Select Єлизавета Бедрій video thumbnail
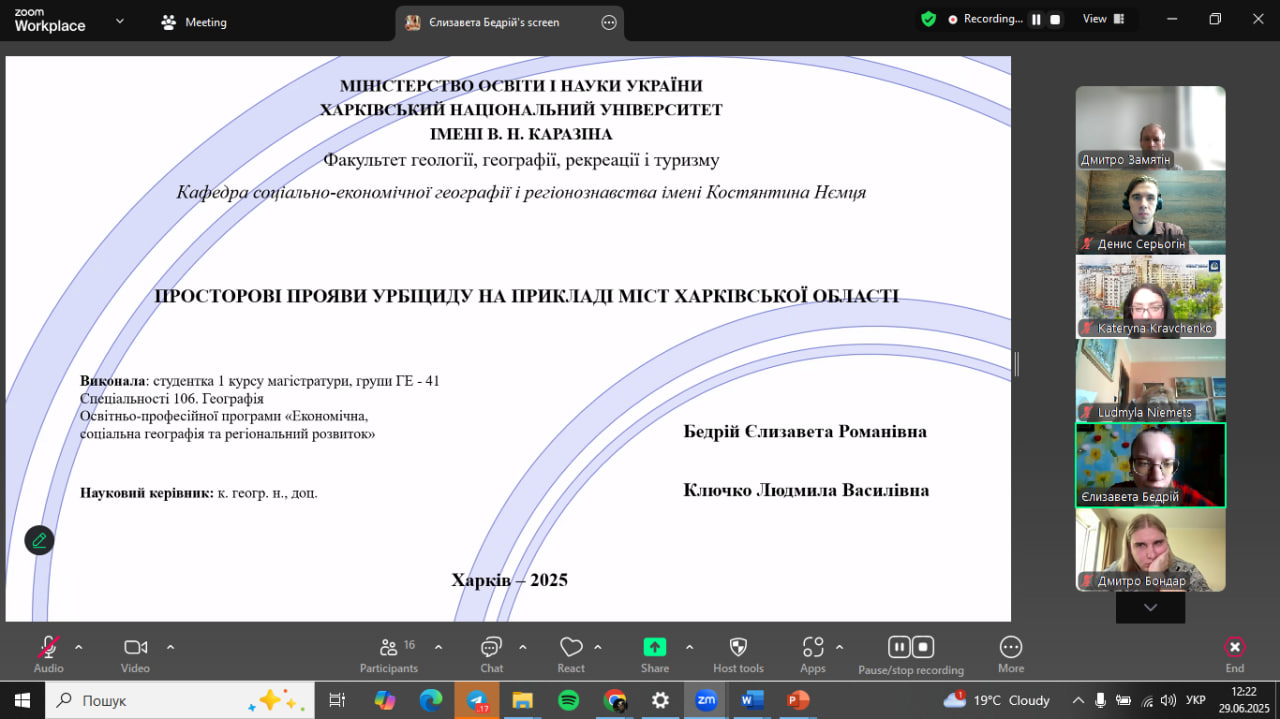 (1150, 465)
